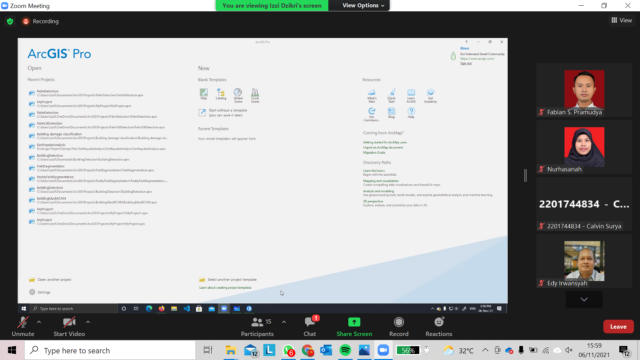The height and width of the screenshot is (360, 640).
Task: Expand video options arrow beside Start Video
Action: pyautogui.click(x=88, y=322)
